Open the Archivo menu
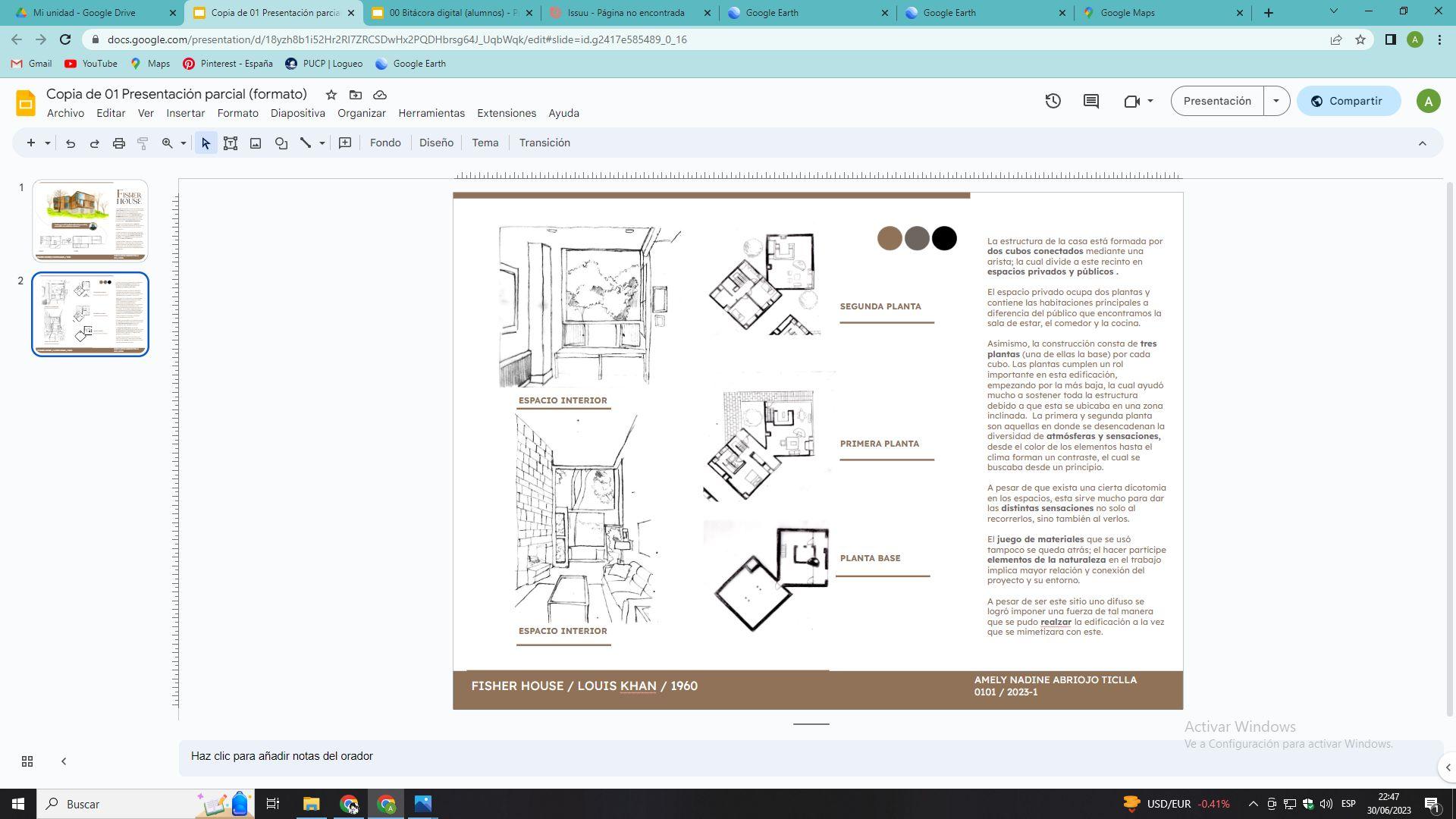This screenshot has width=1456, height=819. pos(66,113)
